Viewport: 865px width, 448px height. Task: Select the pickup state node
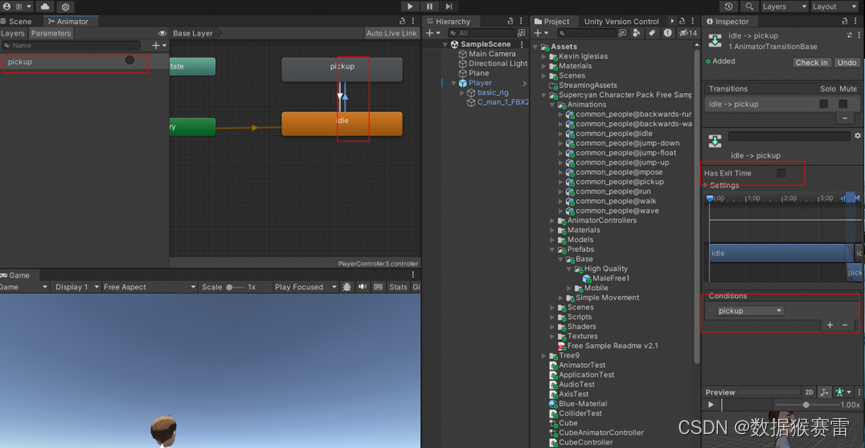point(342,70)
